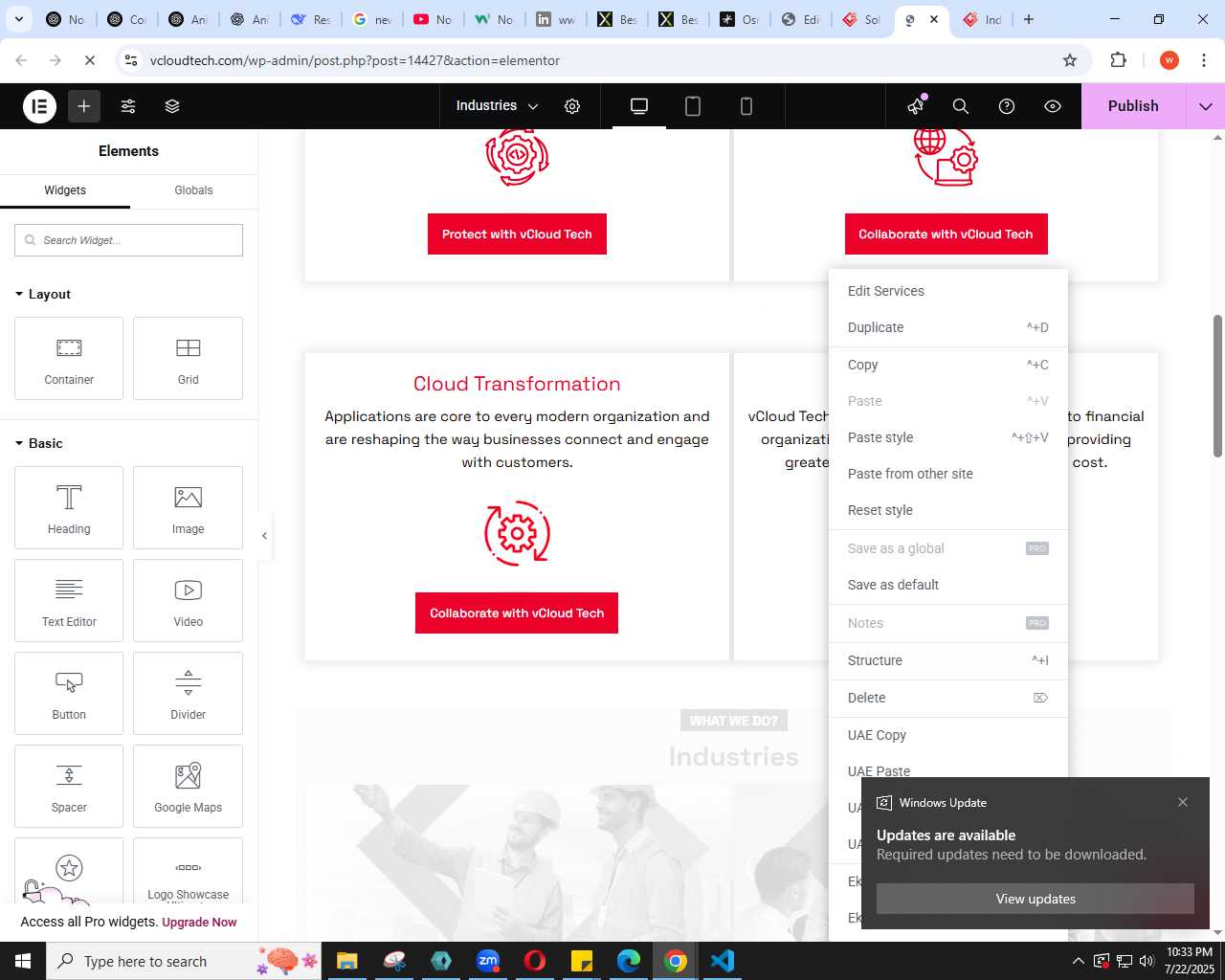The image size is (1225, 980).
Task: Open Microsoft Edge from taskbar
Action: click(x=629, y=961)
